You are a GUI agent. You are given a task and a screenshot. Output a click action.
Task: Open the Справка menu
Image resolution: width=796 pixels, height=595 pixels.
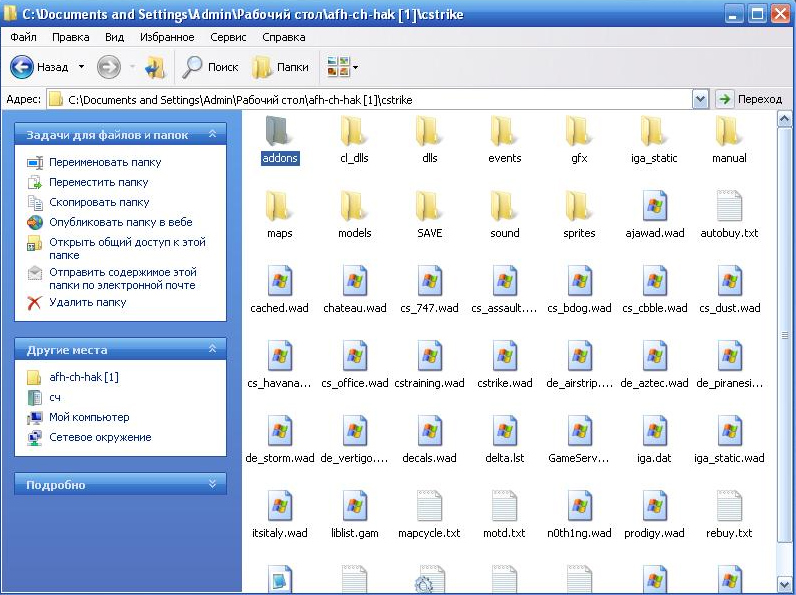[284, 37]
